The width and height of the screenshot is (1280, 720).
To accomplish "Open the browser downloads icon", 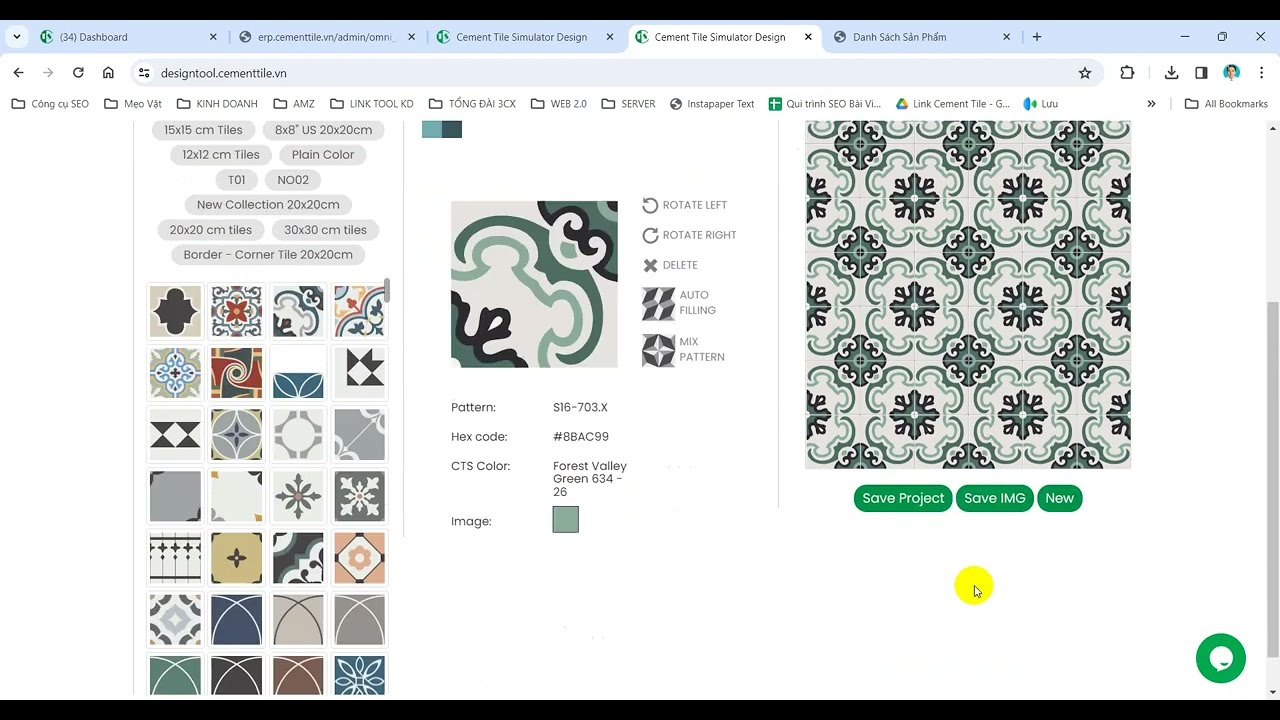I will point(1171,73).
